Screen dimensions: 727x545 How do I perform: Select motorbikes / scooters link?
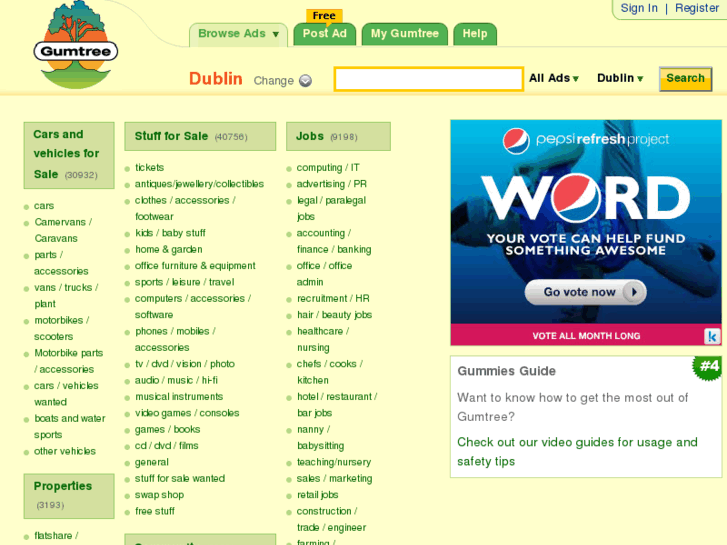pos(62,328)
